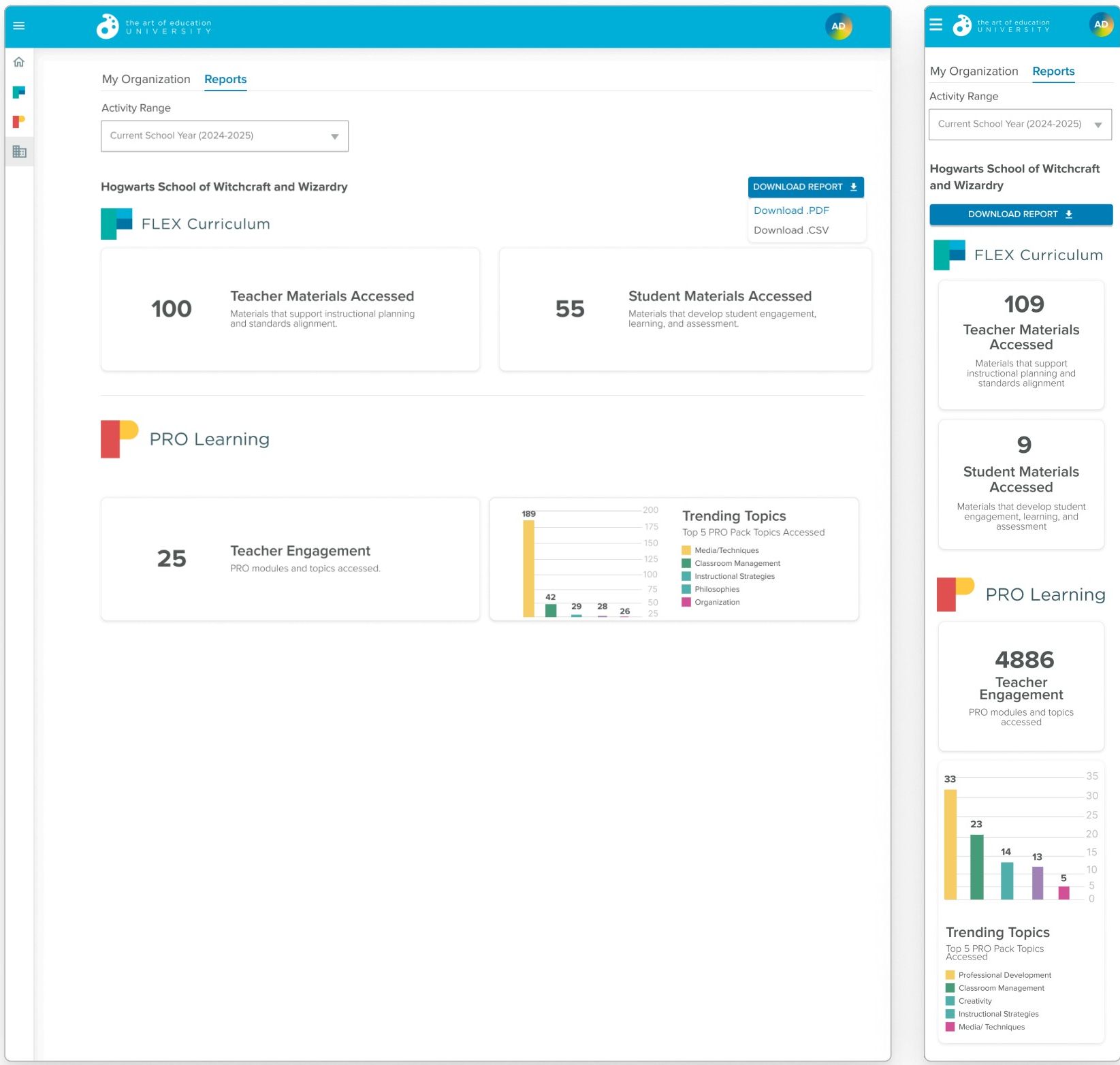Click the mobile Teacher Materials Accessed card showing 109
1120x1065 pixels.
tap(1021, 345)
